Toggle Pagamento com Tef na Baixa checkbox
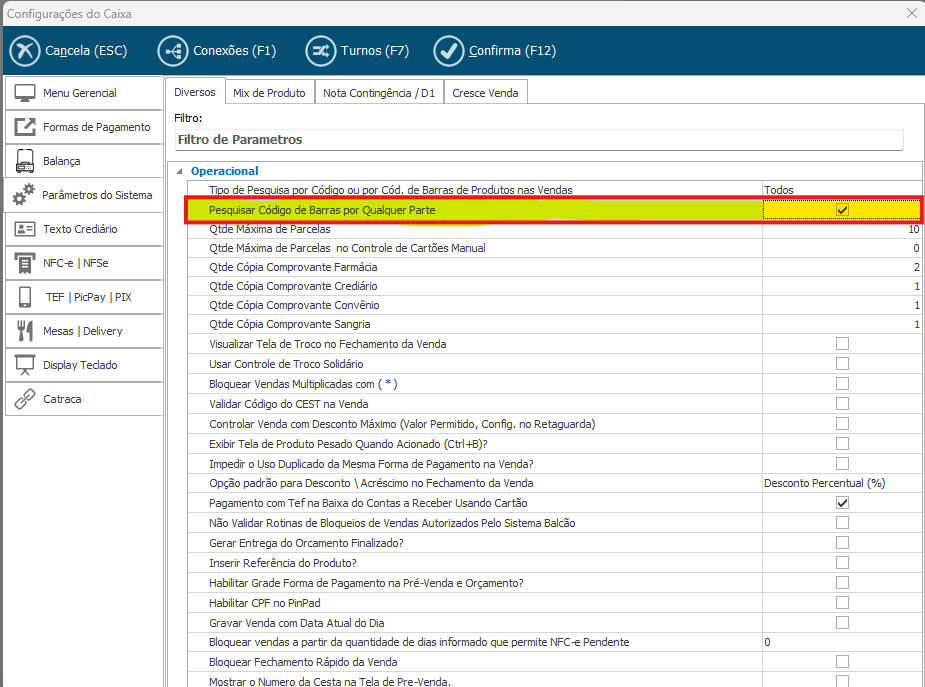 click(x=842, y=503)
